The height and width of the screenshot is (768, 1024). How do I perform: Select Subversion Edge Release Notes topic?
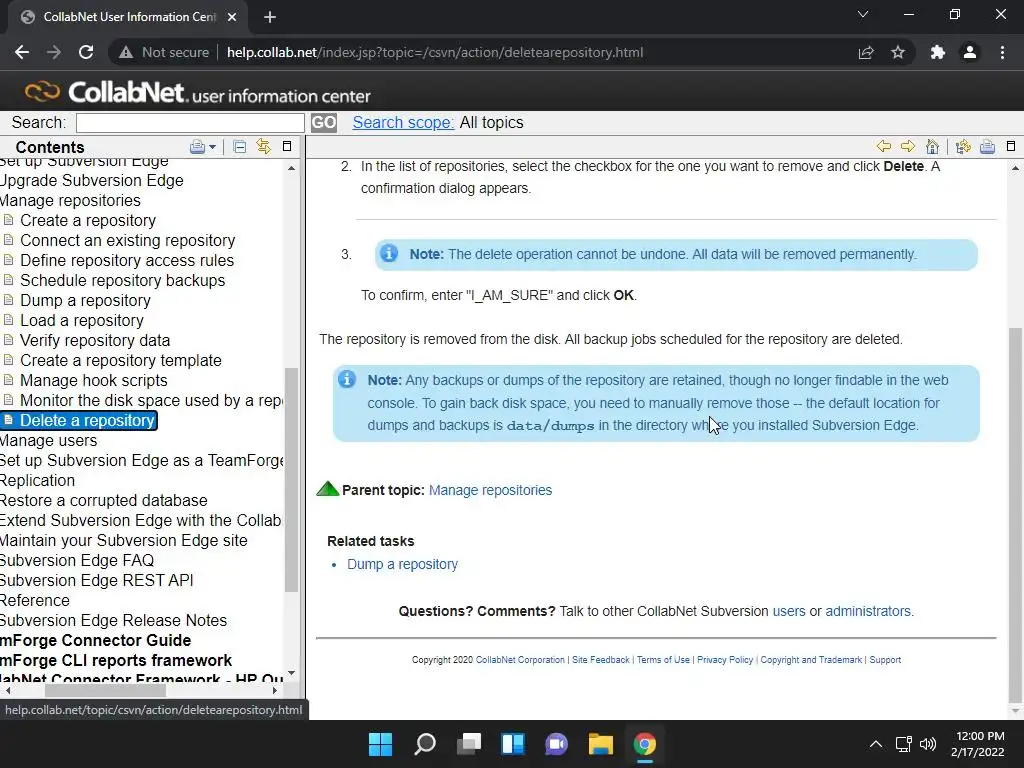click(114, 620)
